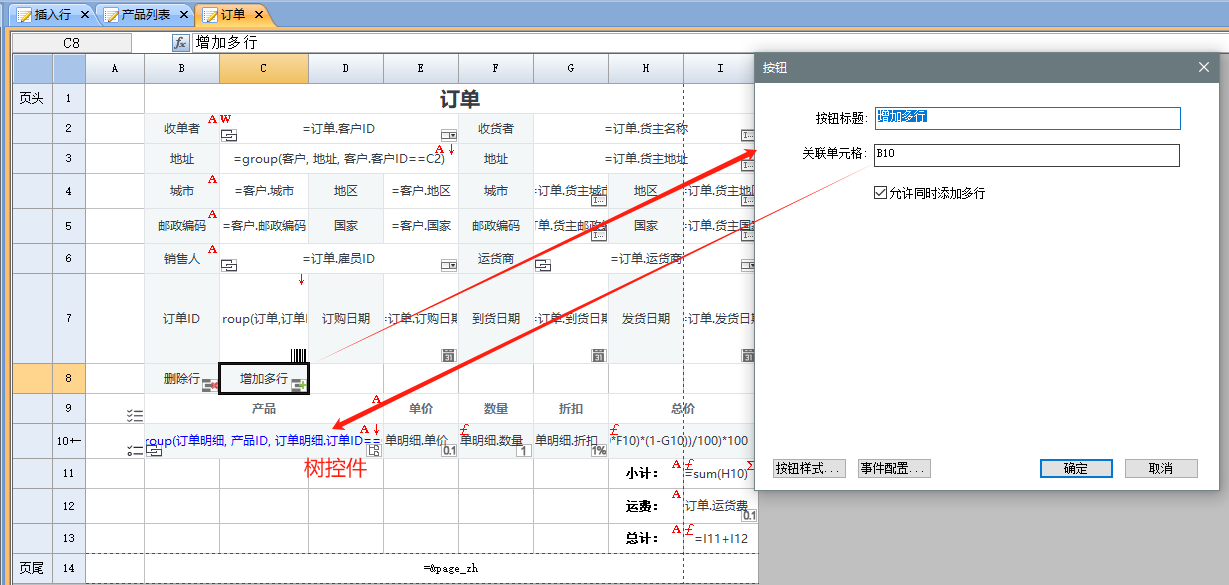Screen dimensions: 1229x585
Task: Open dropdown widget in 订单.雇员ID cell
Action: coord(449,266)
